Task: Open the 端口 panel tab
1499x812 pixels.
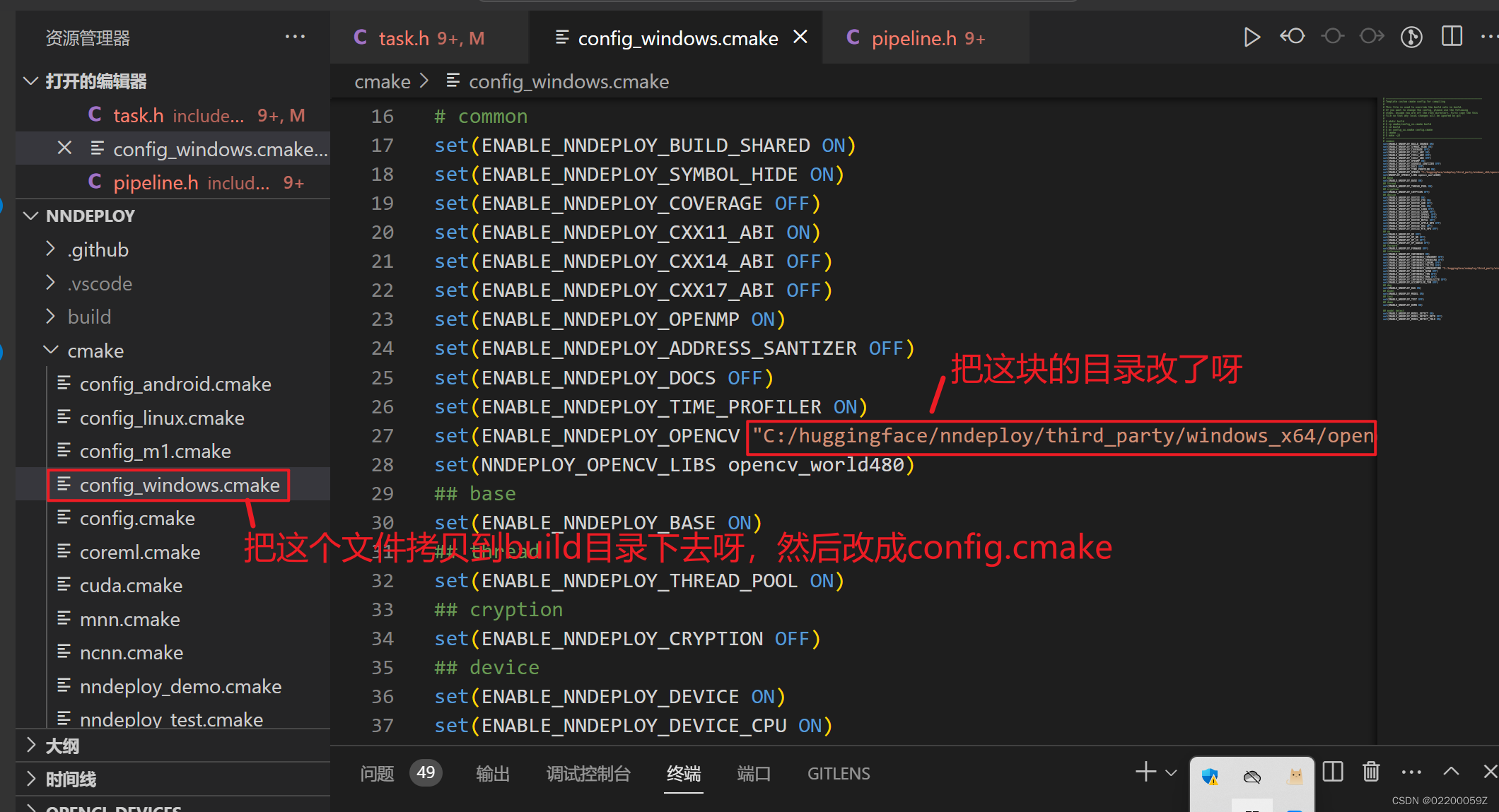Action: 754,774
